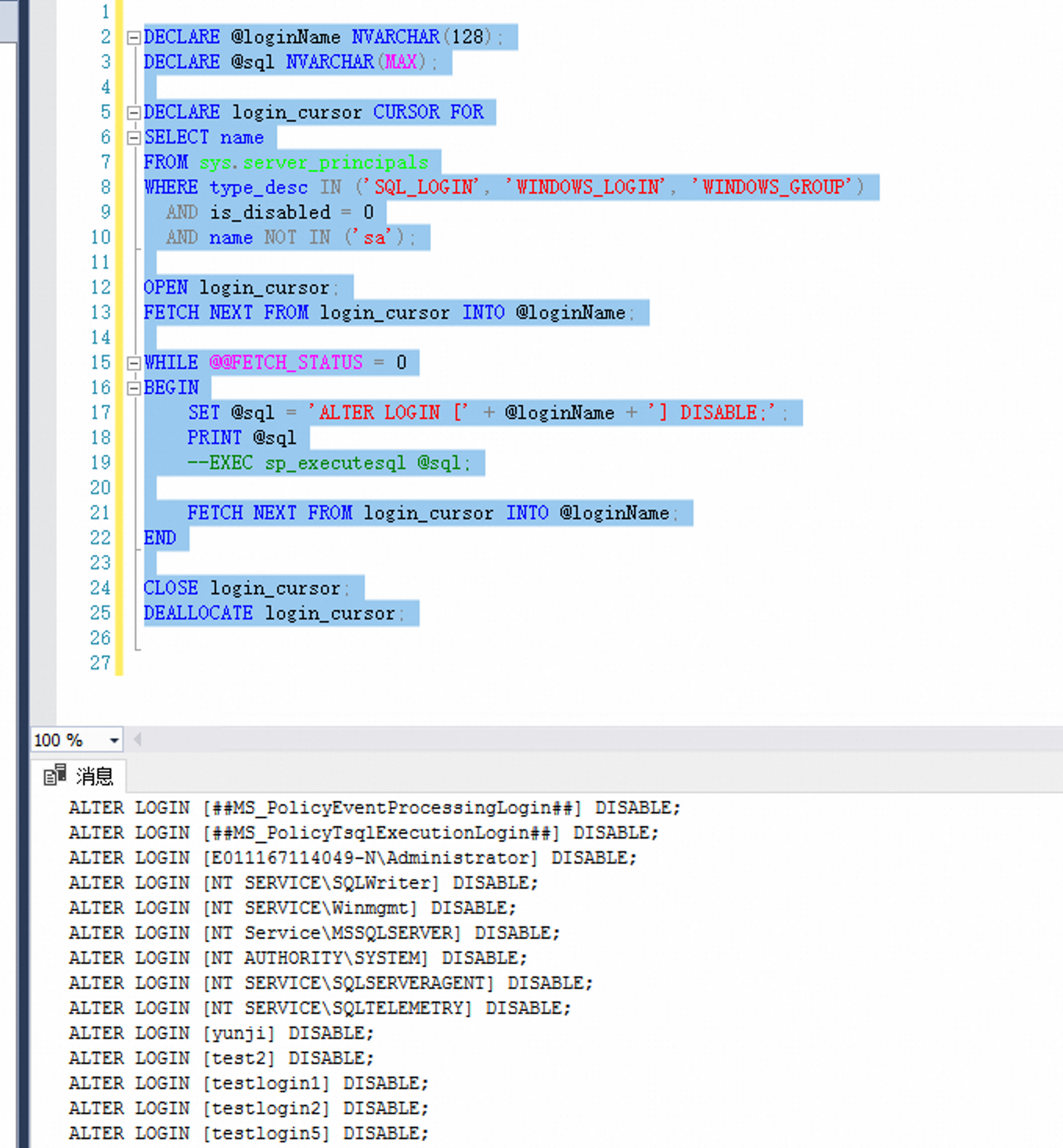This screenshot has height=1148, width=1063.
Task: Select the DEALLOCATE login_cursor statement
Action: point(274,613)
